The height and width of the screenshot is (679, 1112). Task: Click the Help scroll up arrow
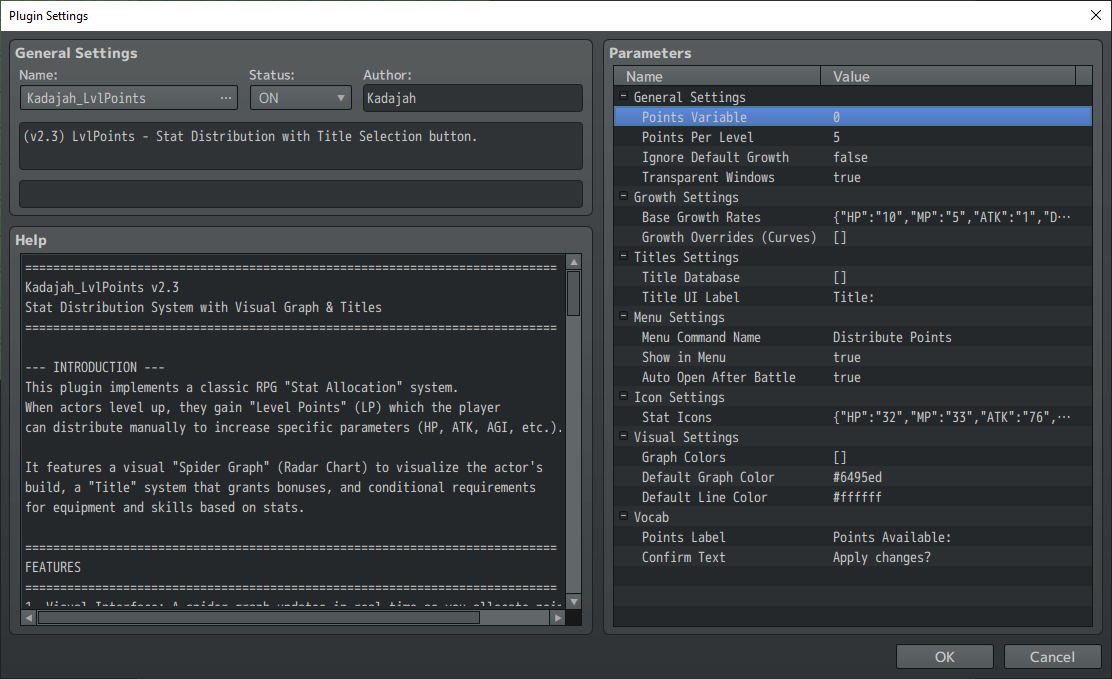[573, 263]
